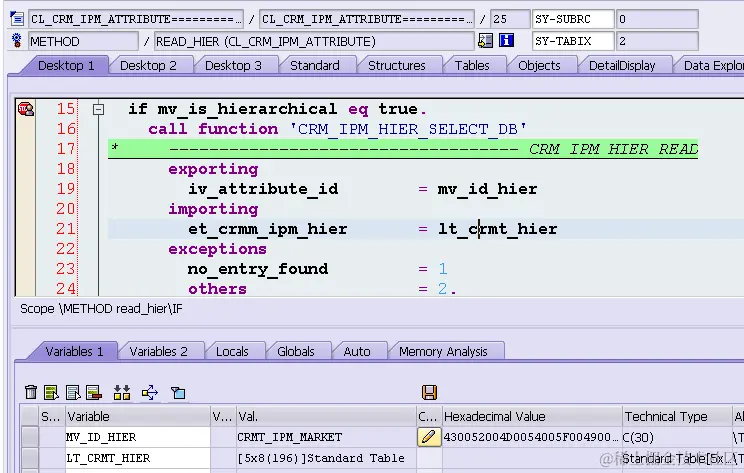Click the orange floppy disk save icon
744x473 pixels.
click(x=429, y=392)
